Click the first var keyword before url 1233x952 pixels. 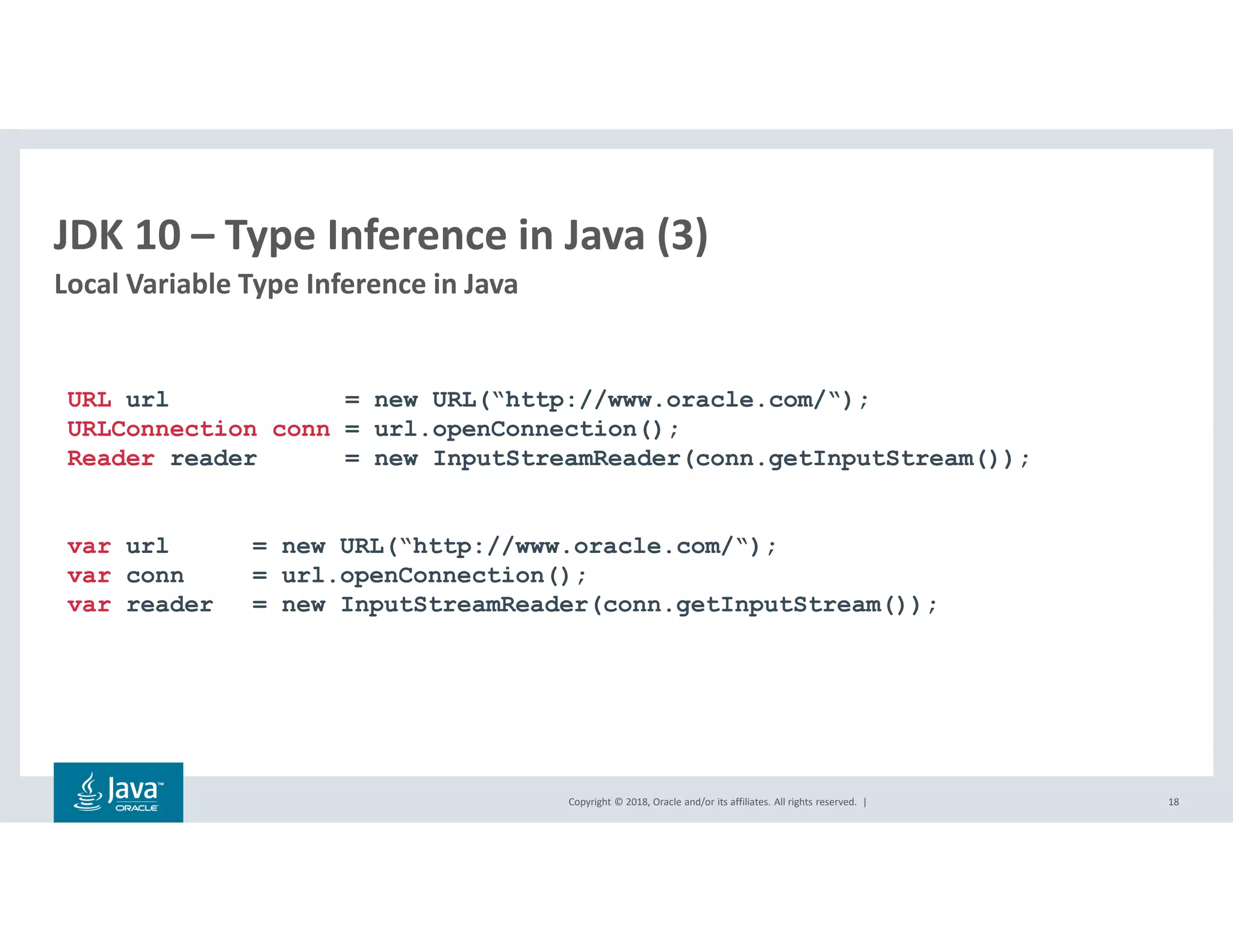coord(89,546)
